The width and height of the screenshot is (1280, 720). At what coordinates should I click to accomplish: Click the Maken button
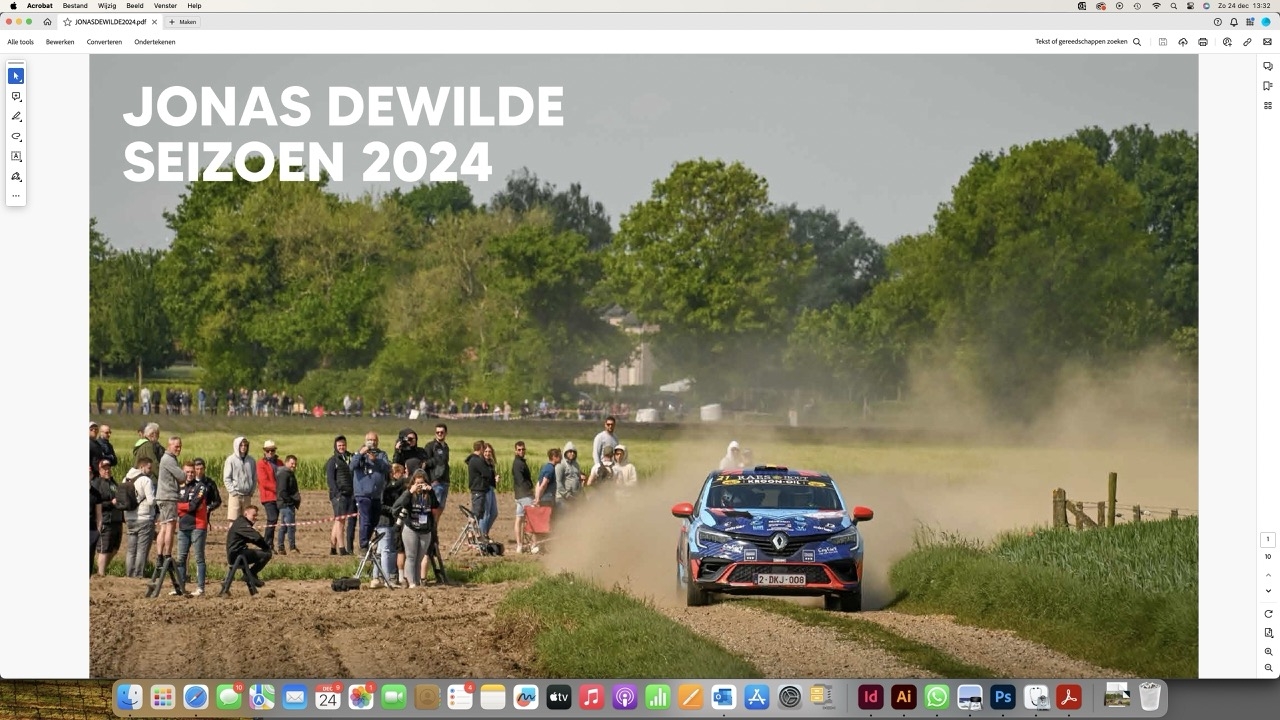coord(183,21)
